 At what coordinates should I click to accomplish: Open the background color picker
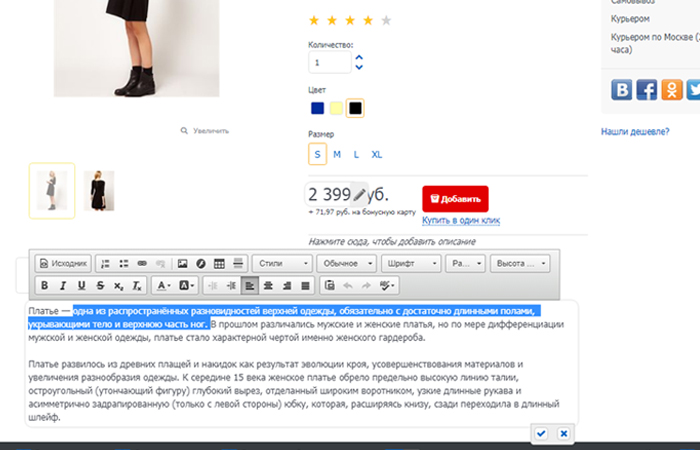tap(186, 286)
